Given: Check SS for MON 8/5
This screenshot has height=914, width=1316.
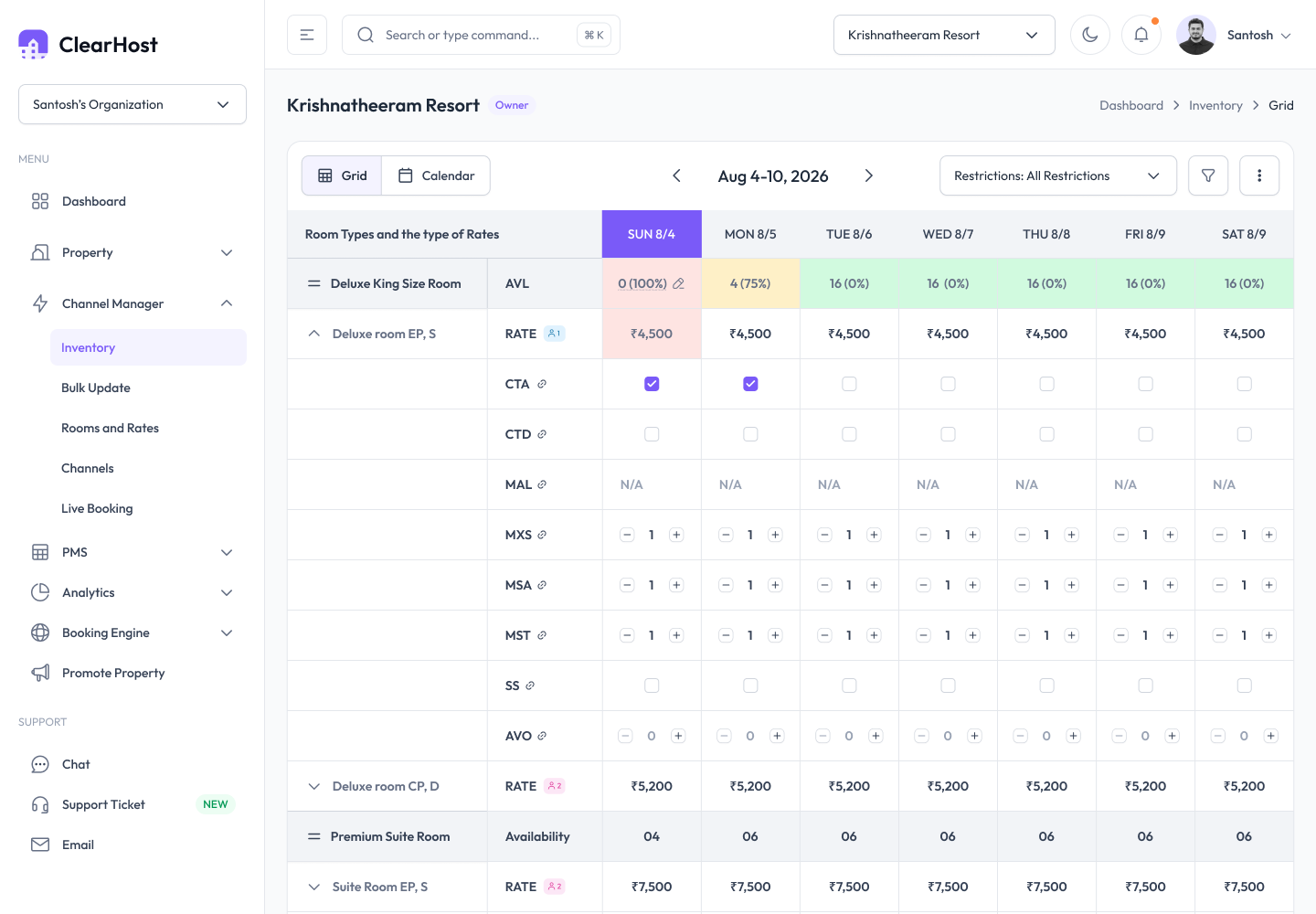Looking at the screenshot, I should point(750,685).
